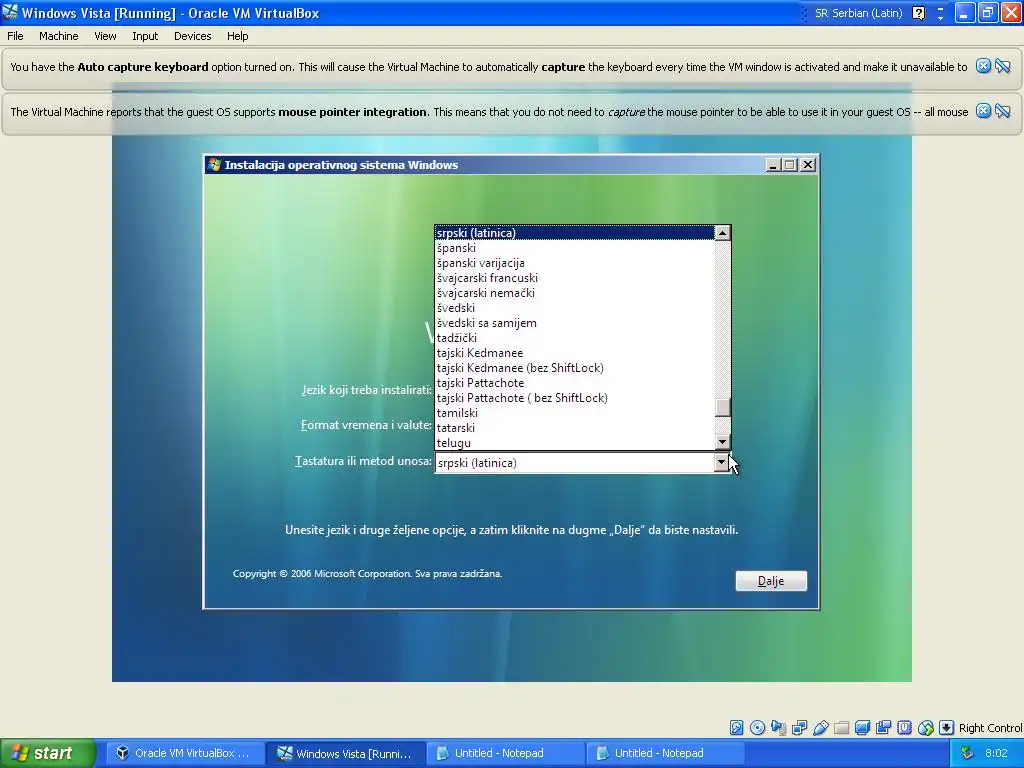Click the language bar help icon
The width and height of the screenshot is (1024, 768).
click(918, 13)
